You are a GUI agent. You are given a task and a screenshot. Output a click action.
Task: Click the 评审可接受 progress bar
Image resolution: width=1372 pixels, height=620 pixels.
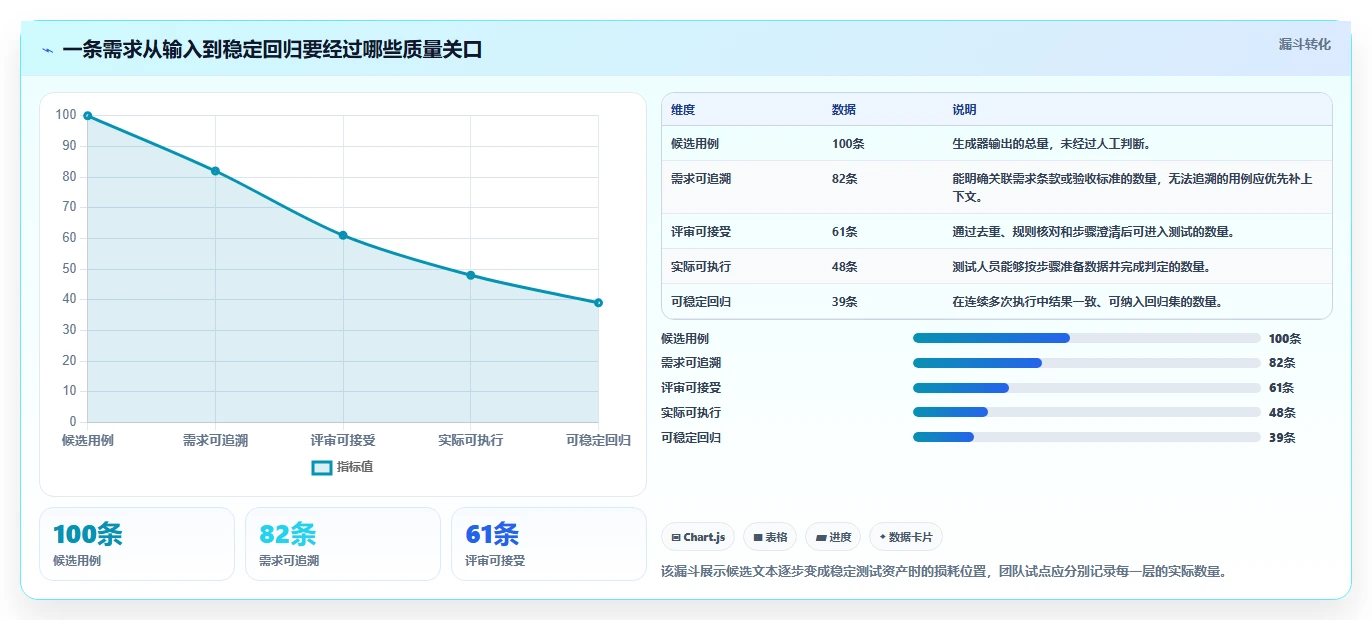[x=1087, y=388]
